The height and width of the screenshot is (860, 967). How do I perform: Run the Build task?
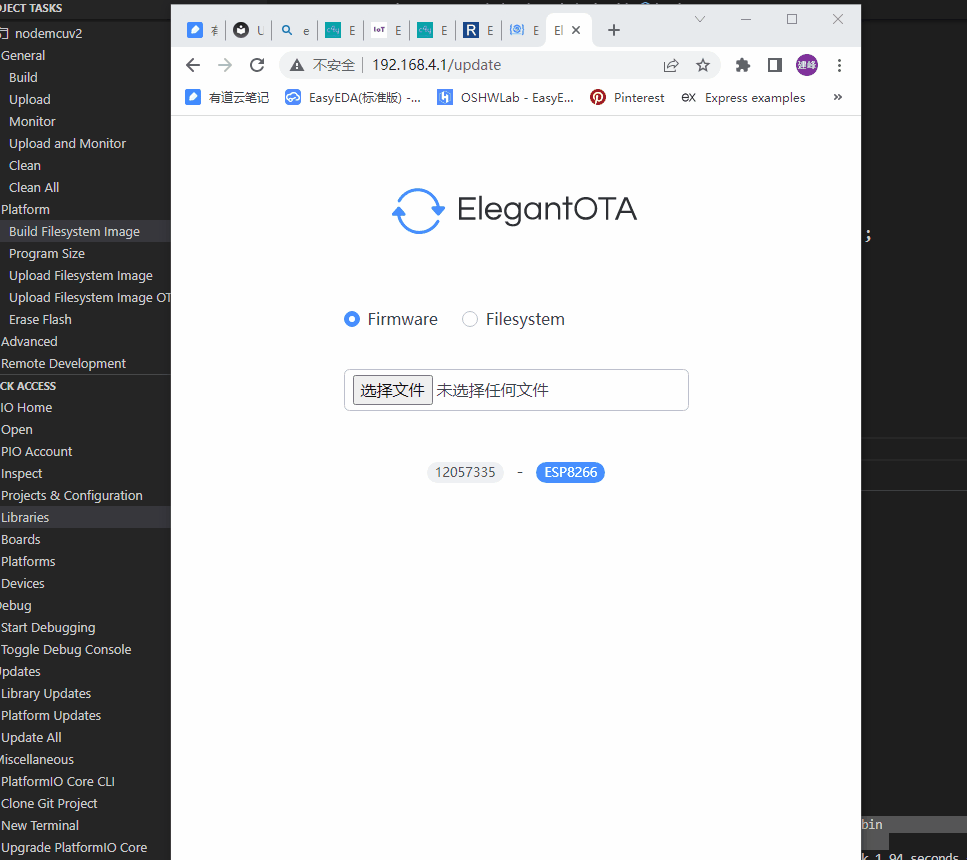click(23, 77)
